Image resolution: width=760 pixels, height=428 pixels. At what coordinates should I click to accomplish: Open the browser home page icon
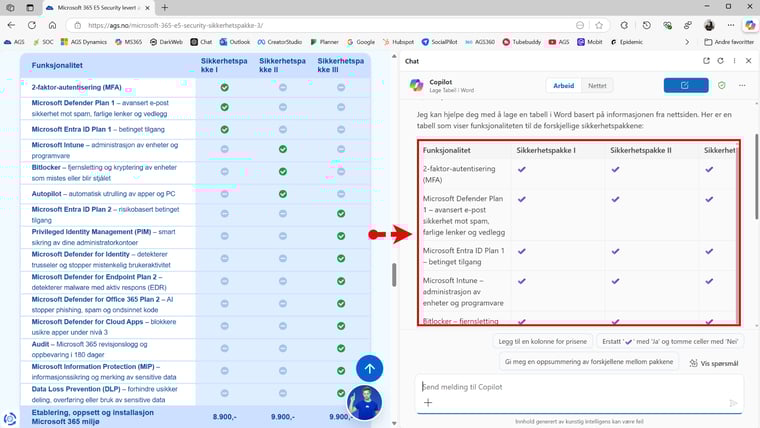52,25
